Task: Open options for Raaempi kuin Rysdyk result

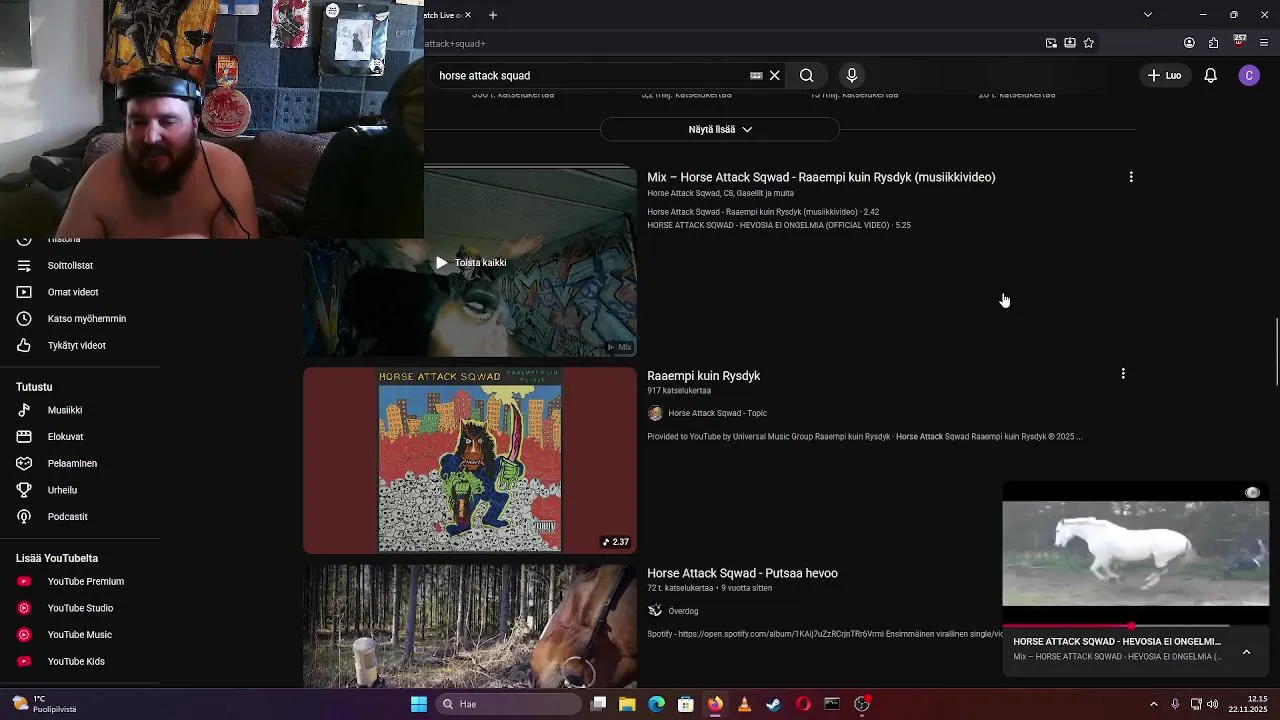Action: coord(1123,374)
